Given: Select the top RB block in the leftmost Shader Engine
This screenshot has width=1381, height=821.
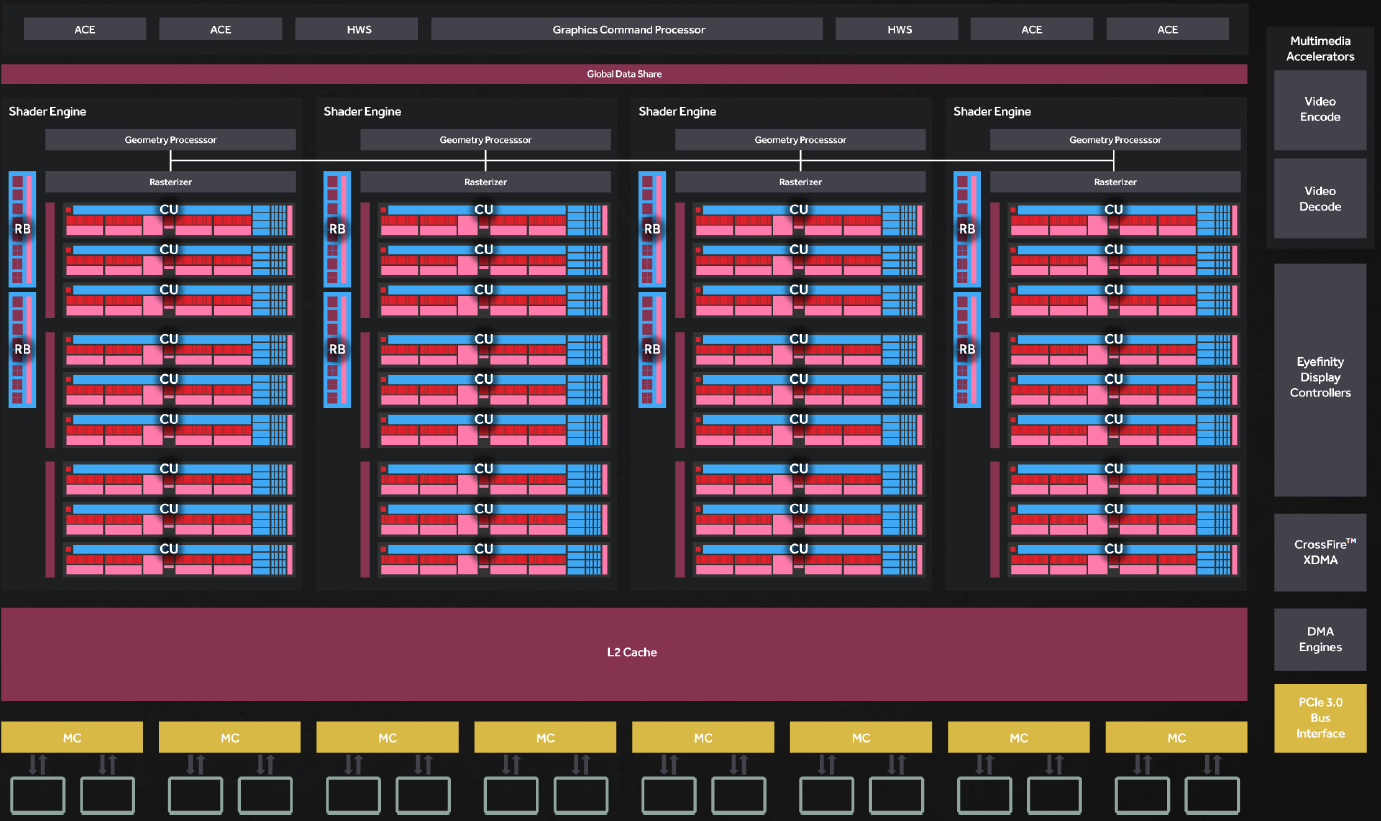Looking at the screenshot, I should (x=22, y=229).
